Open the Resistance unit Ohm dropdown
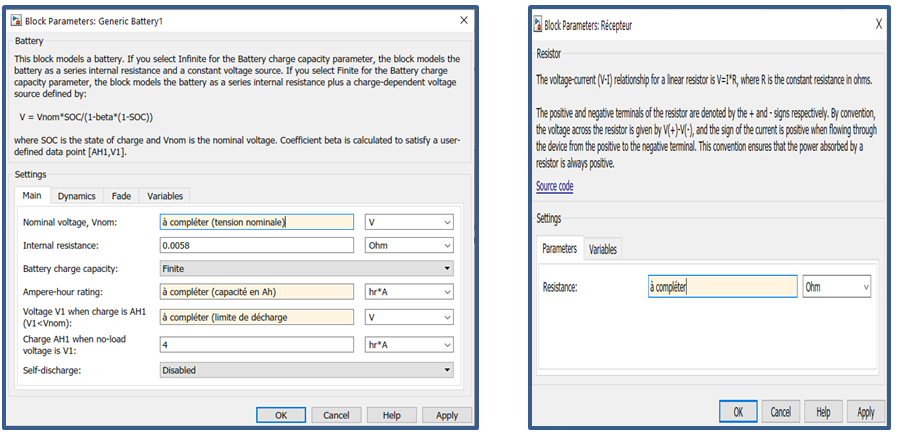The width and height of the screenshot is (899, 435). pos(836,287)
